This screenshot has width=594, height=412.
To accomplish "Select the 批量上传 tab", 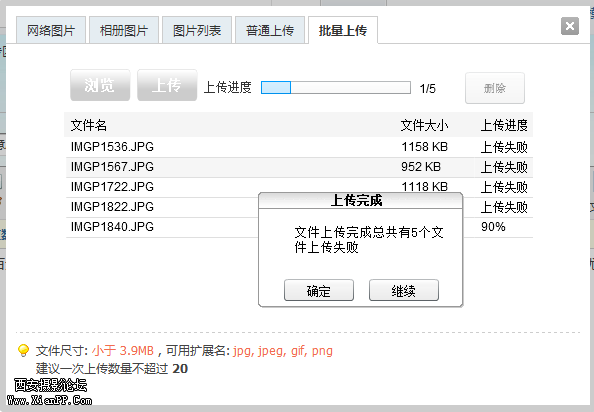I will [x=343, y=30].
